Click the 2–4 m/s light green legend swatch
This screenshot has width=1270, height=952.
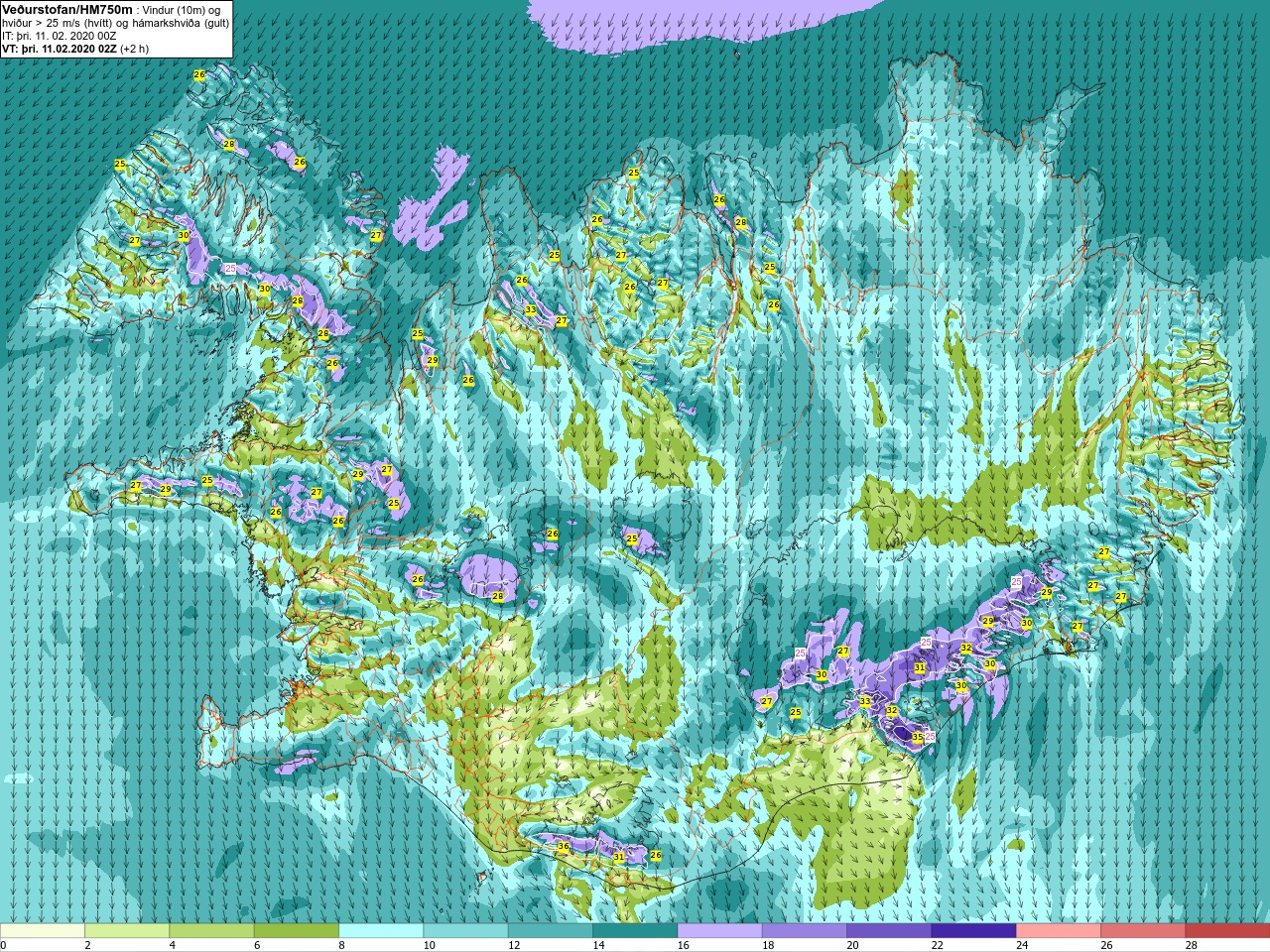pos(127,931)
